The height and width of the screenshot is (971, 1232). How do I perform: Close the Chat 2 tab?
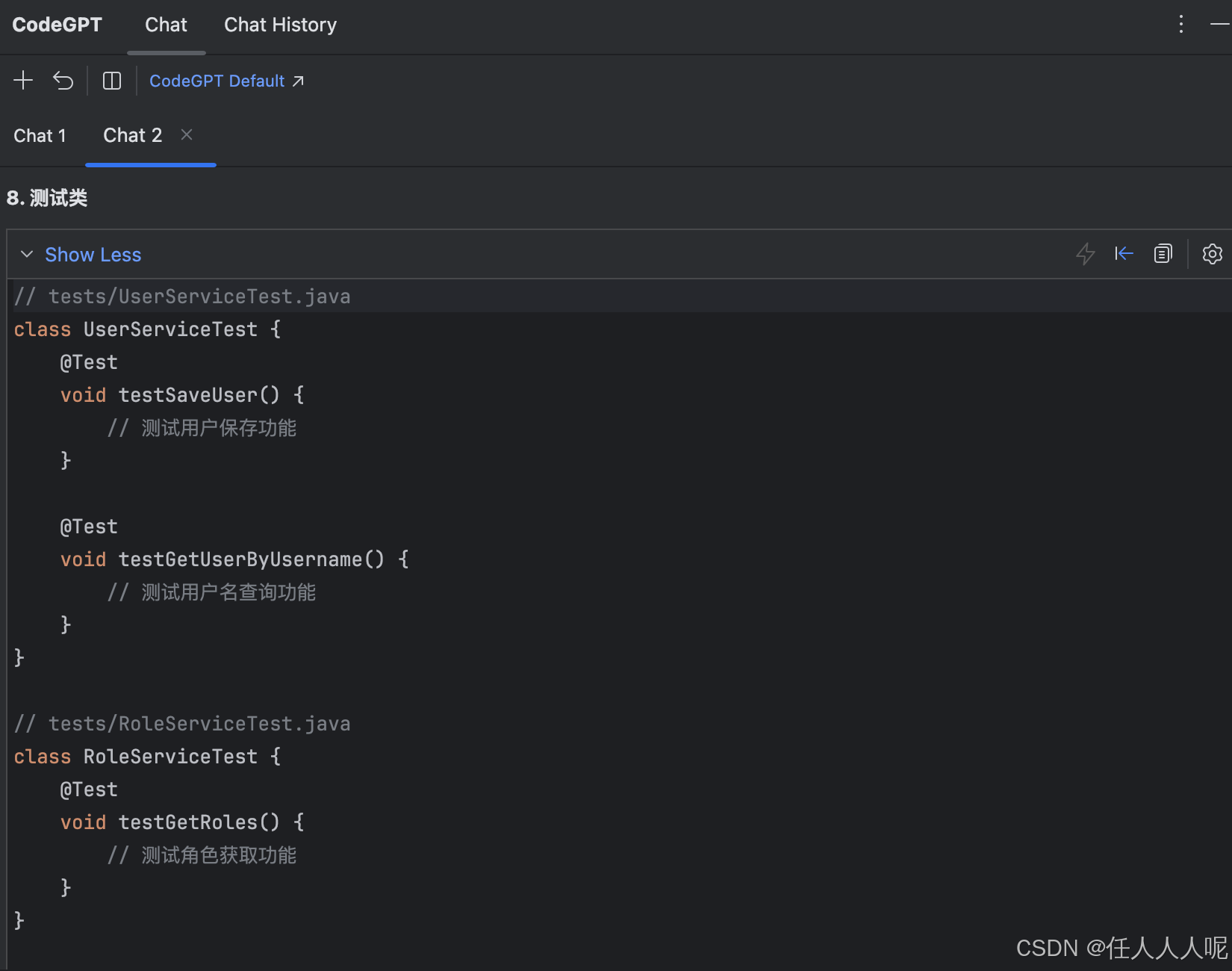point(187,134)
